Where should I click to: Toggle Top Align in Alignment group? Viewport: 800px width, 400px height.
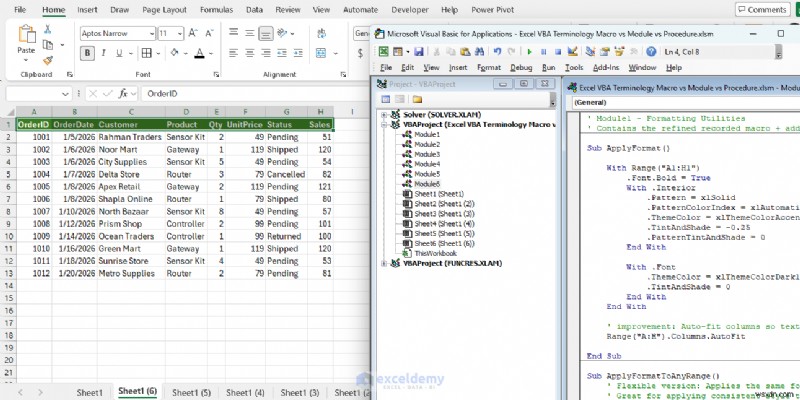(234, 33)
